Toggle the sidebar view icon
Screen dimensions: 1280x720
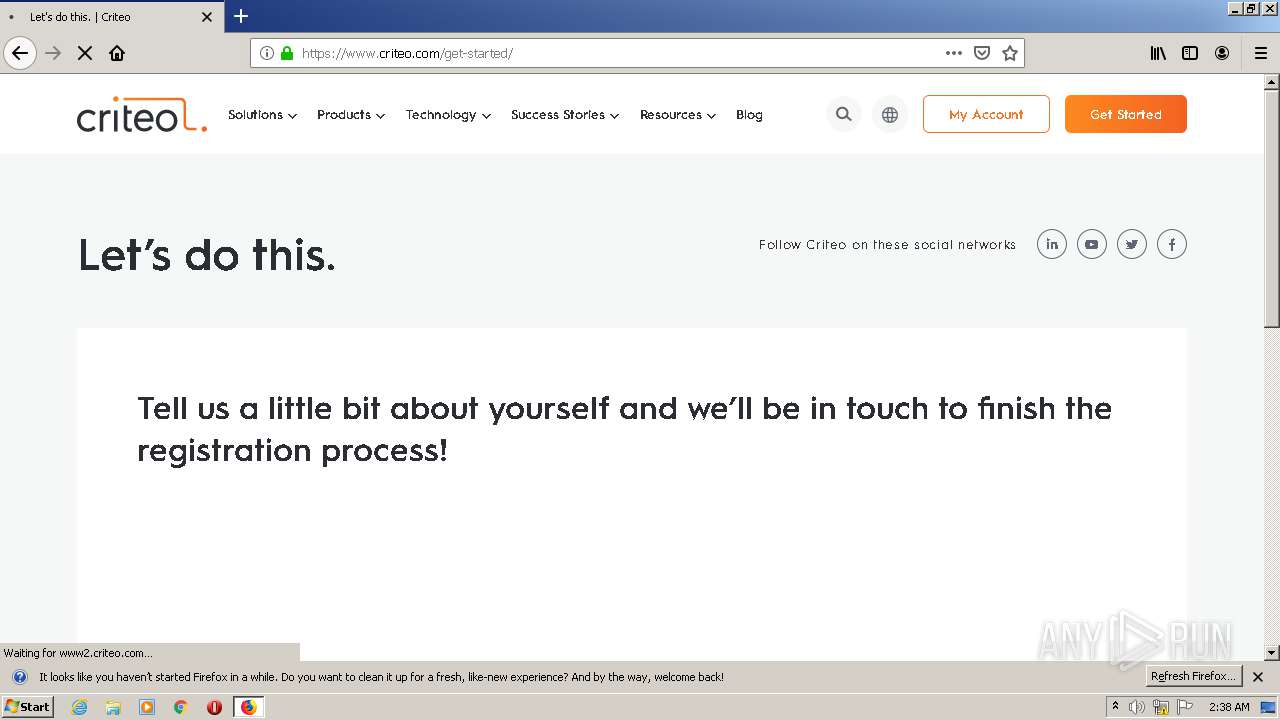1190,53
